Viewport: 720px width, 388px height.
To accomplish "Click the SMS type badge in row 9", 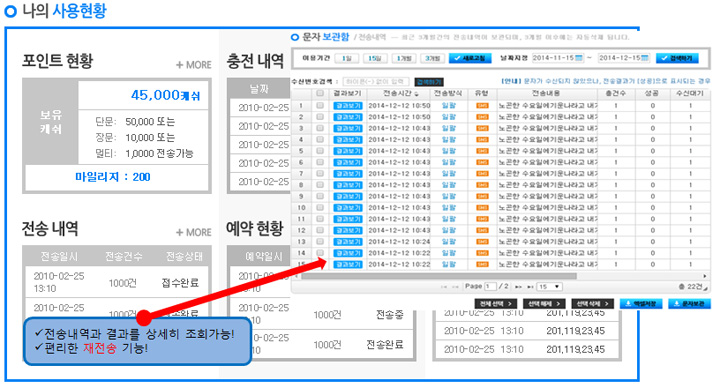I will [x=482, y=197].
